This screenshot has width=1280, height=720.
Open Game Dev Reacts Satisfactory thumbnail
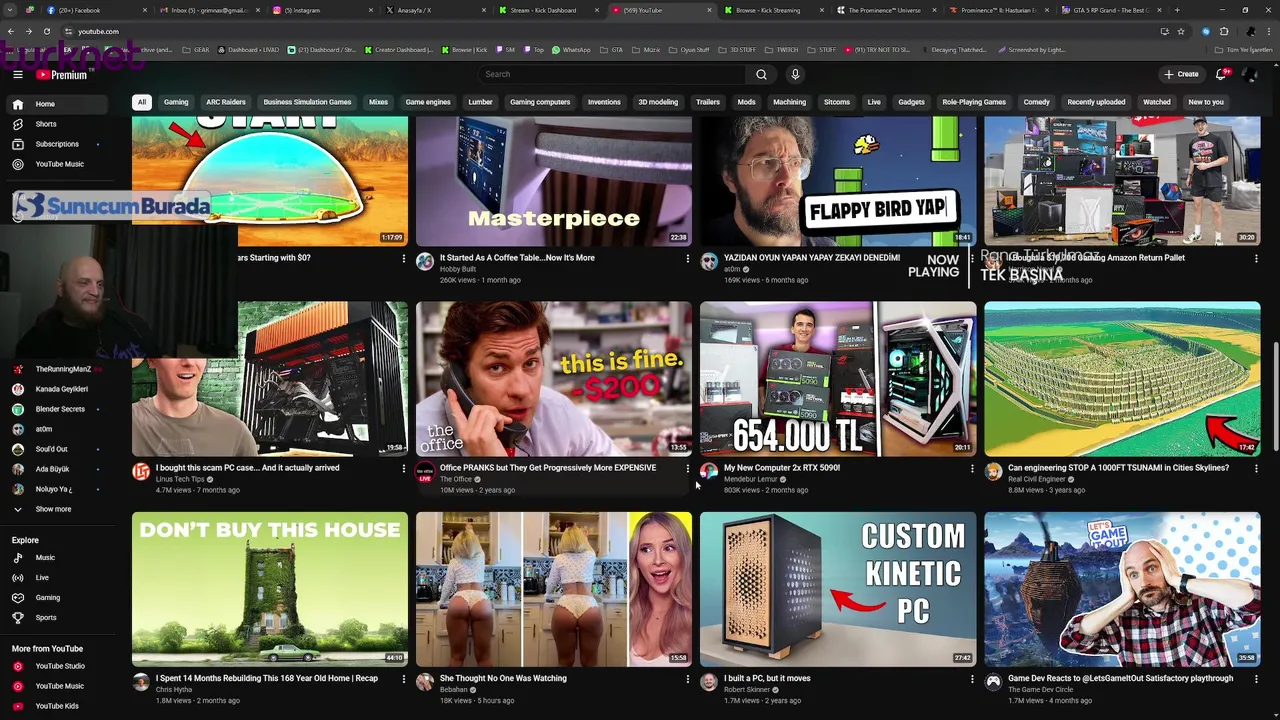[1122, 589]
